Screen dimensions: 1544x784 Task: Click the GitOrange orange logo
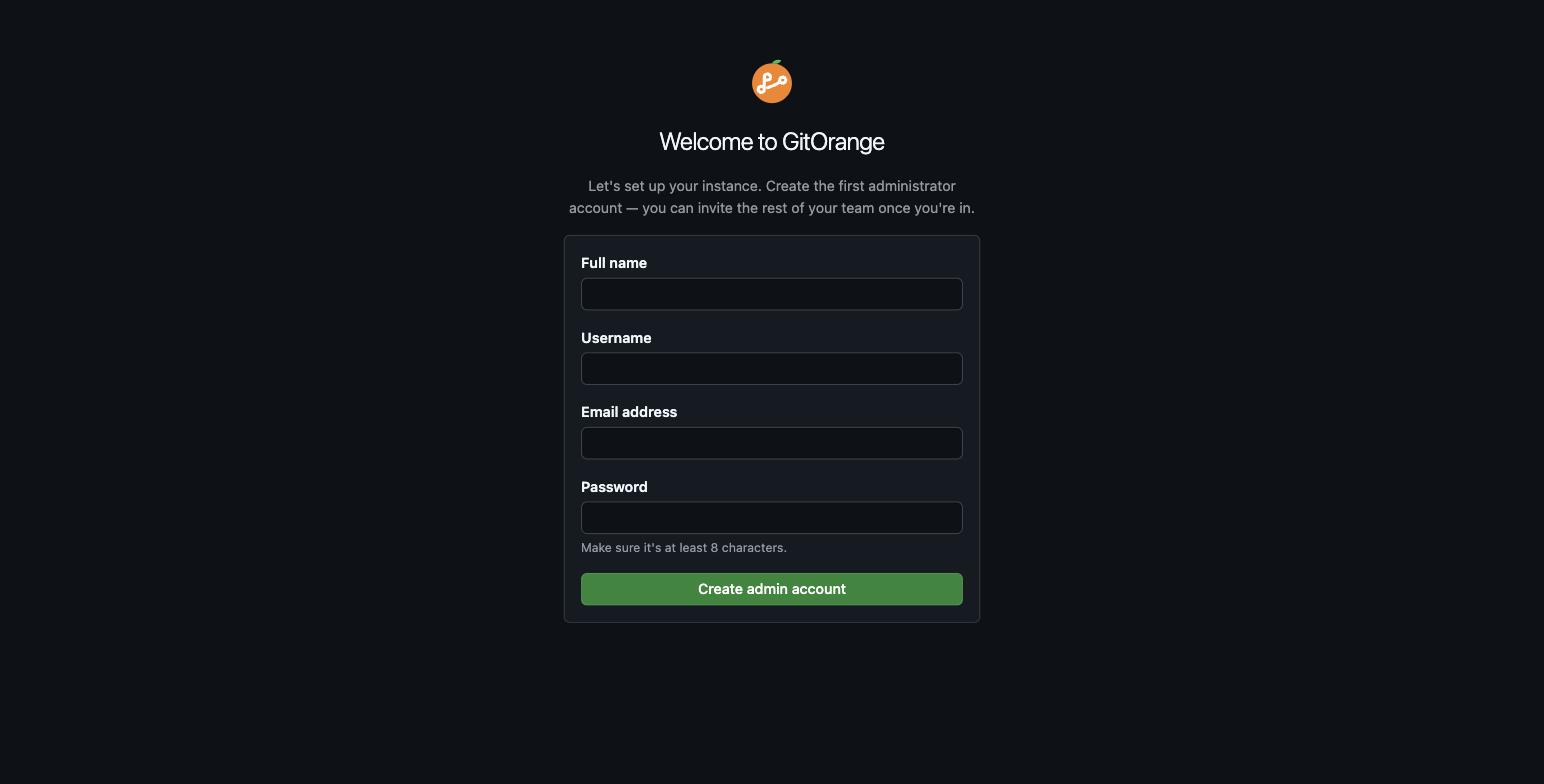[x=772, y=82]
